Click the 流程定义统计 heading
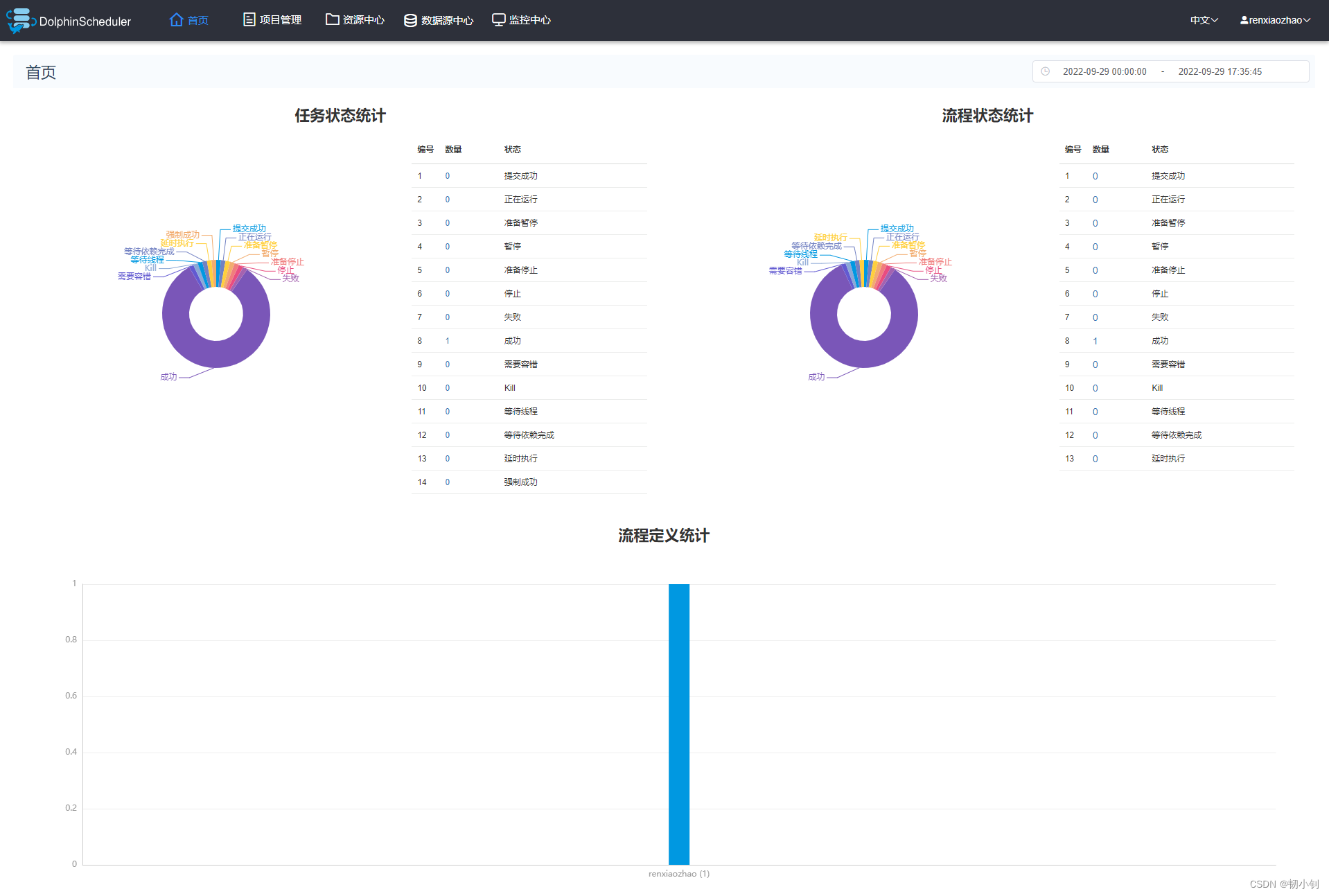Image resolution: width=1329 pixels, height=896 pixels. (664, 536)
